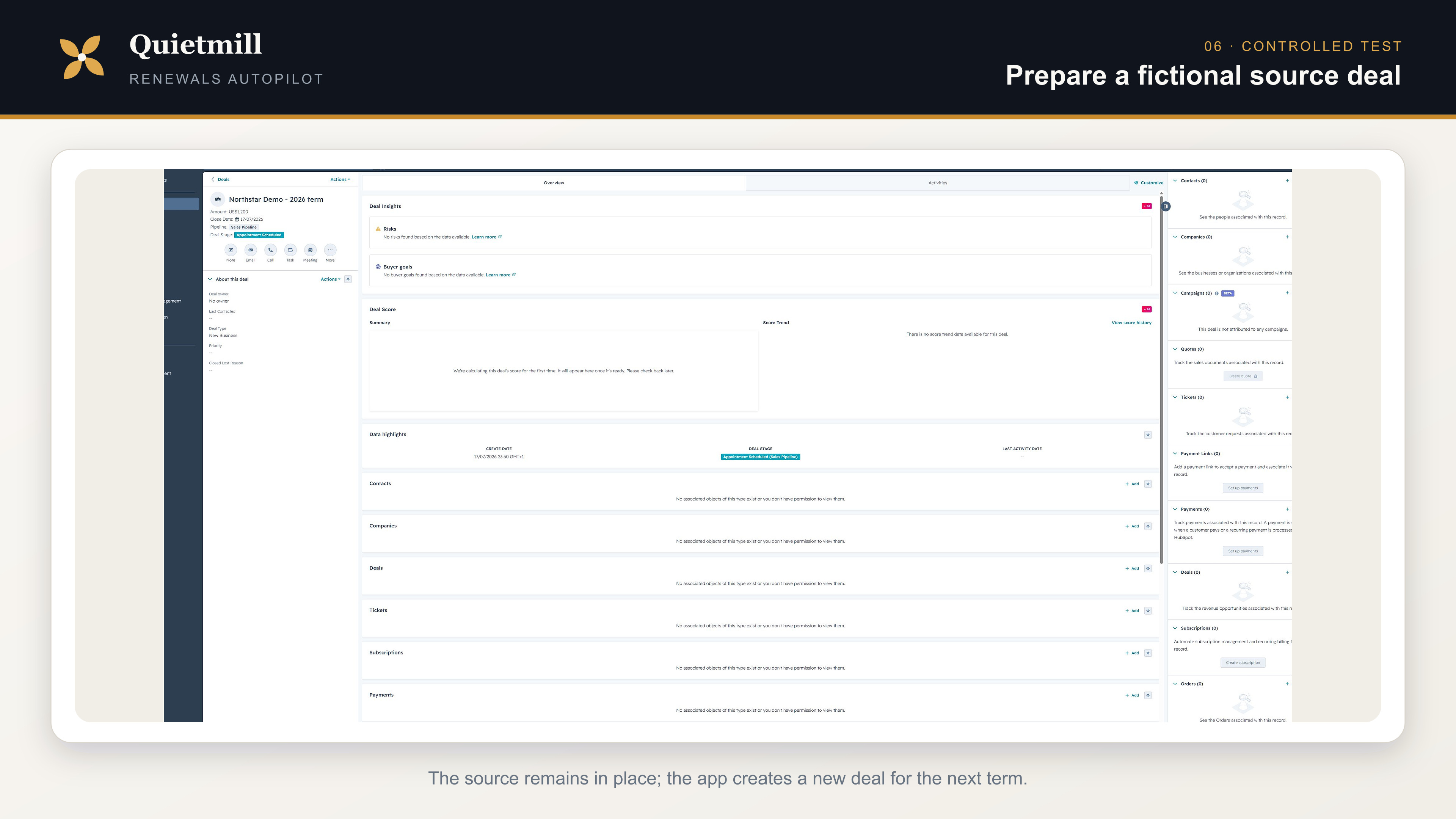Collapse the Companies (0) sidebar section
Screen dimensions: 1456x819
coord(1175,237)
